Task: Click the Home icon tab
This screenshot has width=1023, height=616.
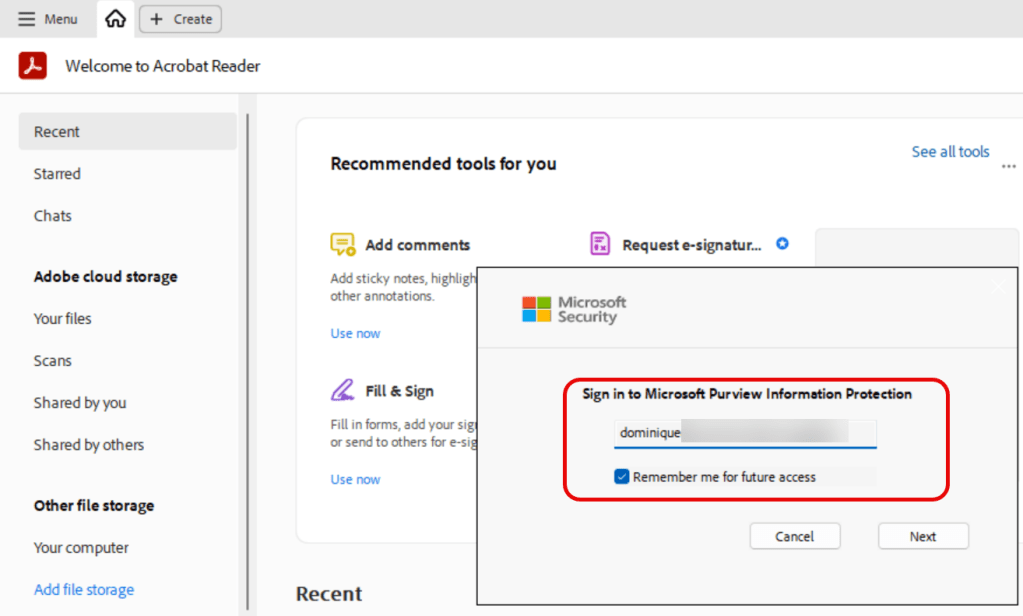Action: coord(116,19)
